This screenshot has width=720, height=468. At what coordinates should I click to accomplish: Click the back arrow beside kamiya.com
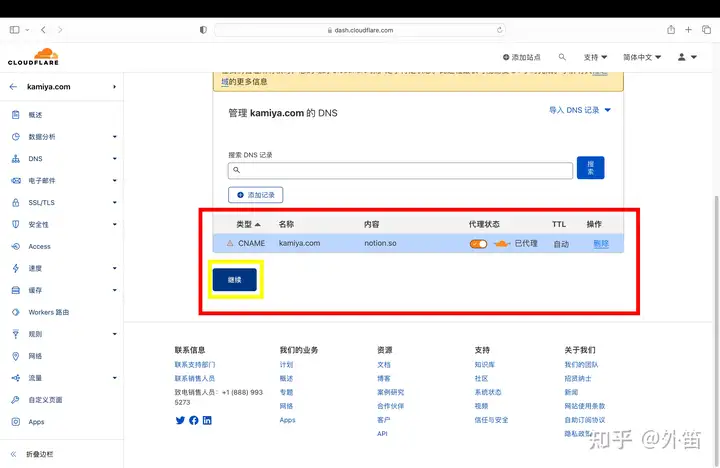[x=13, y=86]
